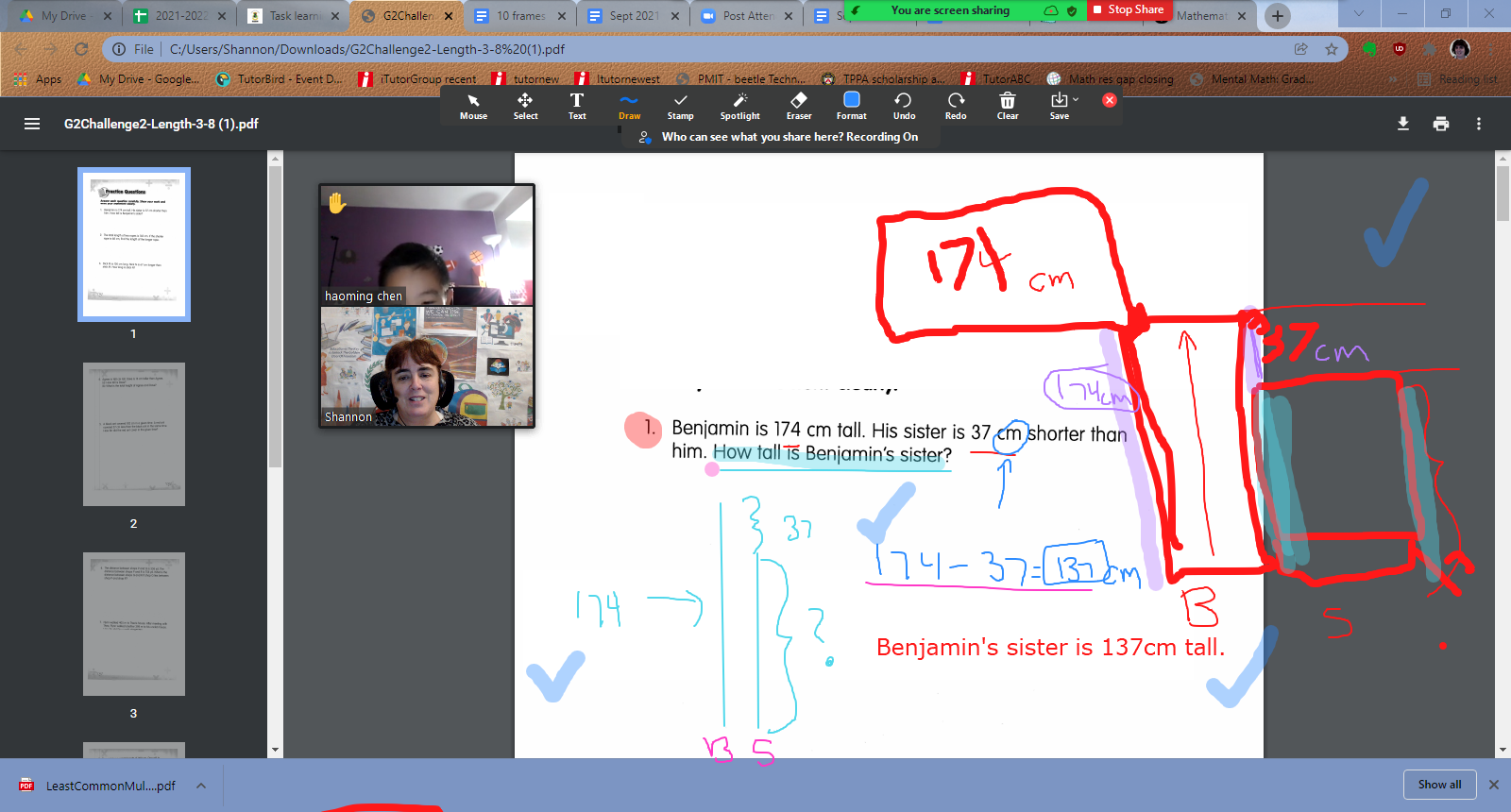1511x812 pixels.
Task: Jump to page 3 thumbnail
Action: click(134, 624)
